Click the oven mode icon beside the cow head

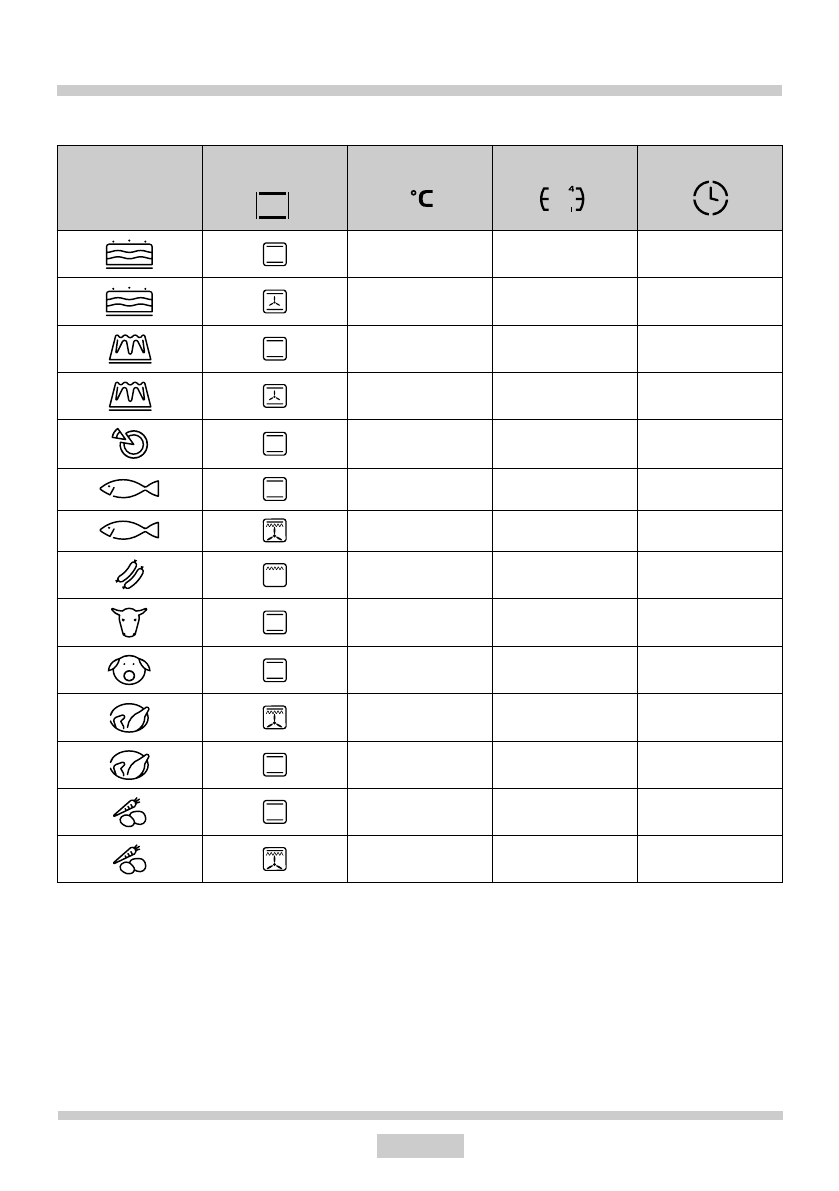point(274,622)
